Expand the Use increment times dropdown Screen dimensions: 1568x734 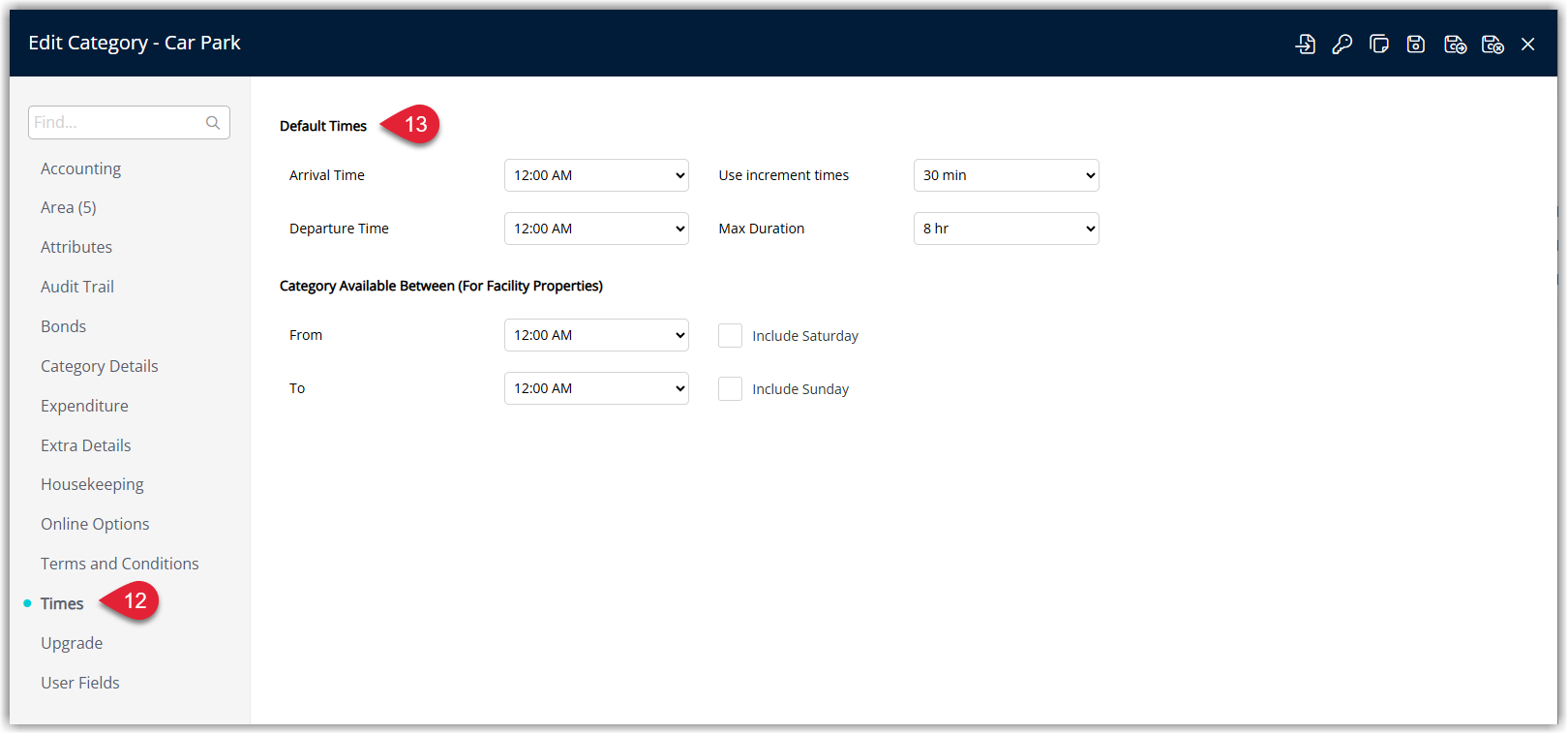(1007, 175)
